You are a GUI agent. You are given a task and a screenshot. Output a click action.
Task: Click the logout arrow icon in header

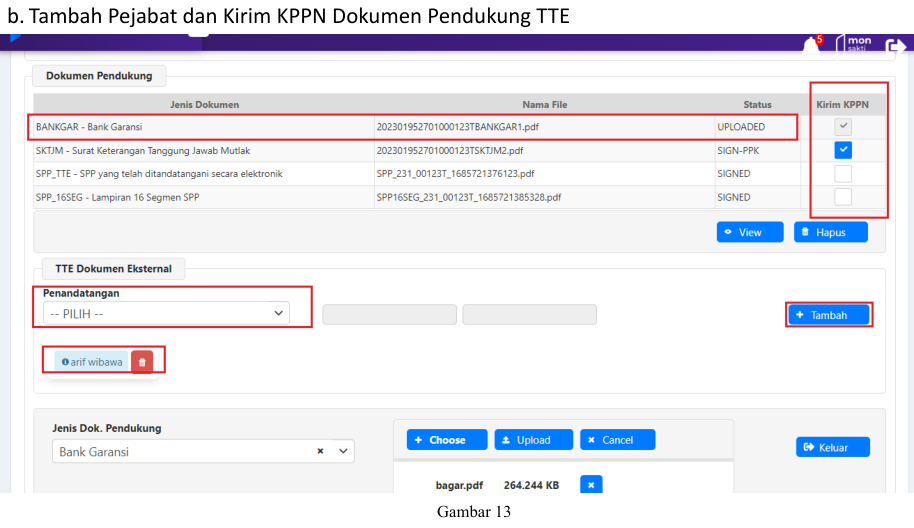click(x=895, y=46)
